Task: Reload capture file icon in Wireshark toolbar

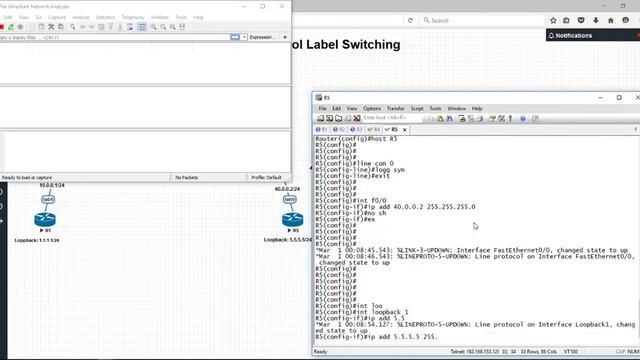Action: pos(61,27)
